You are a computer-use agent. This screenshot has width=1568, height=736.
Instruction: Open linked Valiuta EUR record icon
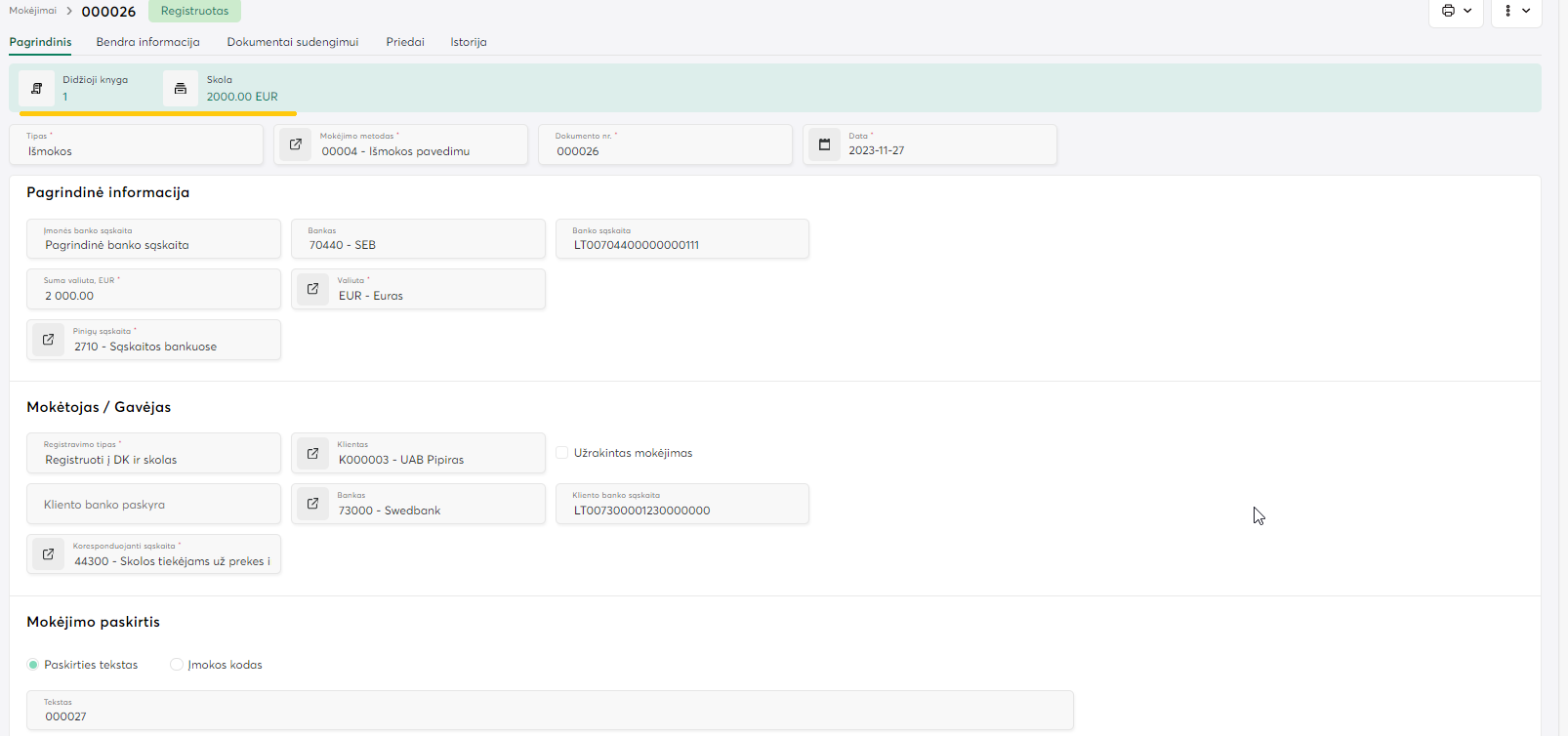[313, 289]
